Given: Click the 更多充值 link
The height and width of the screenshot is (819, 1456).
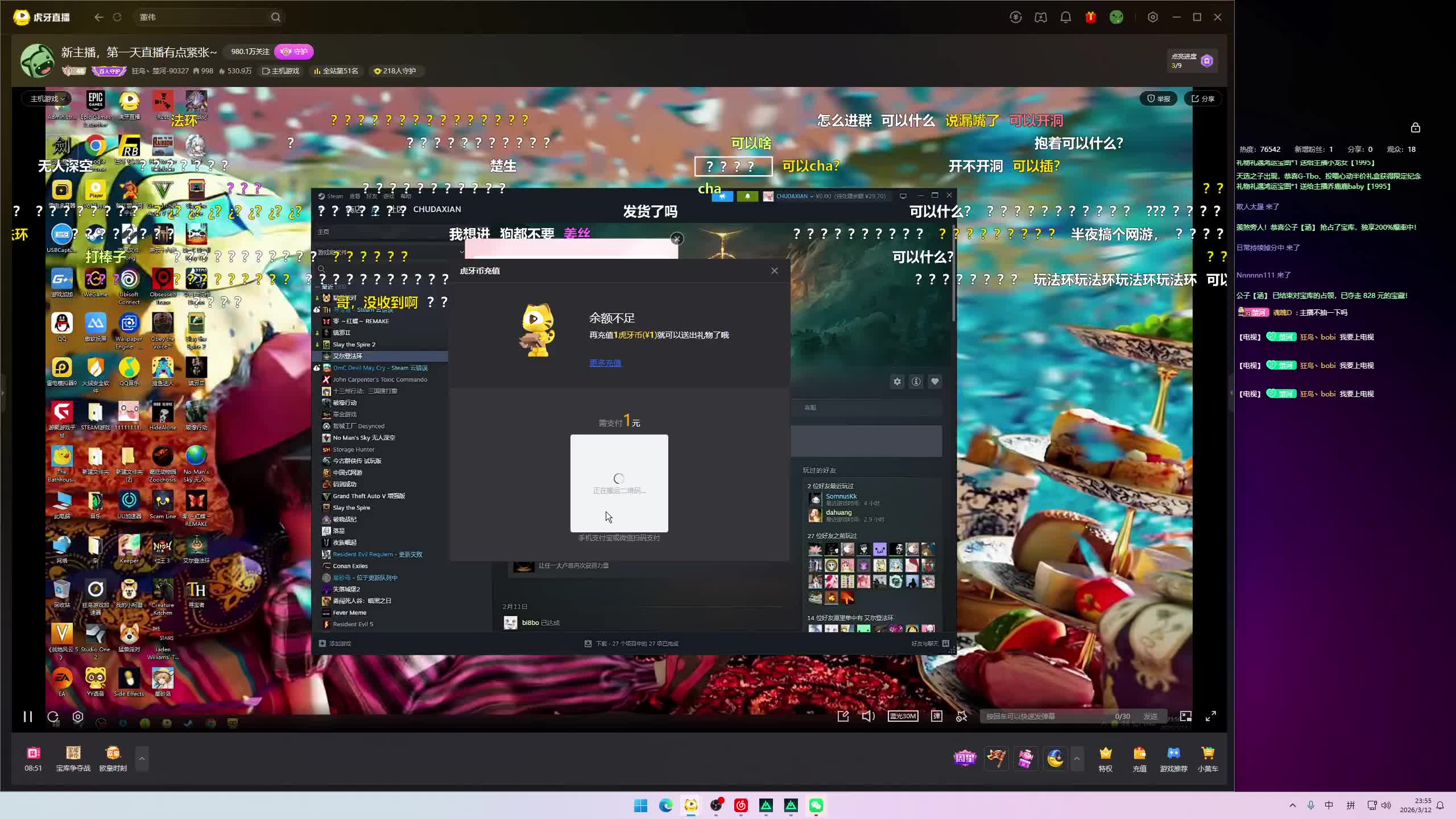Looking at the screenshot, I should pyautogui.click(x=605, y=363).
